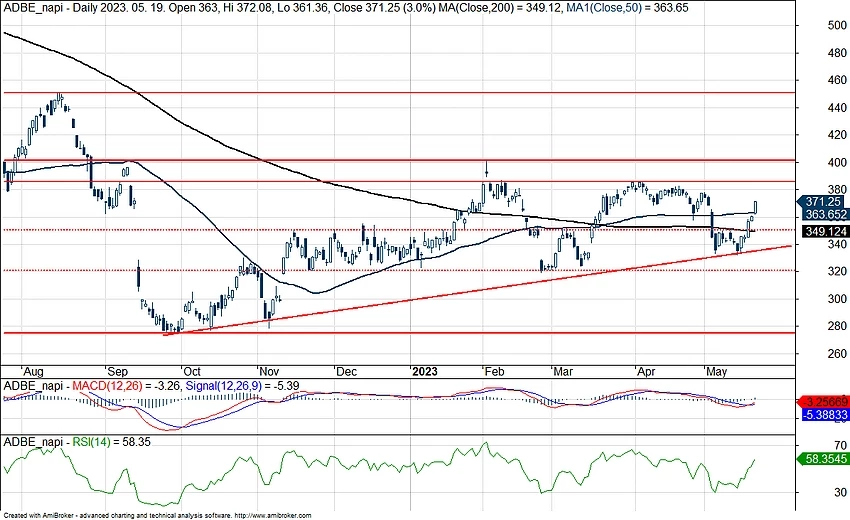The width and height of the screenshot is (850, 520).
Task: Click the 'Dec' month label on time axis
Action: [346, 371]
